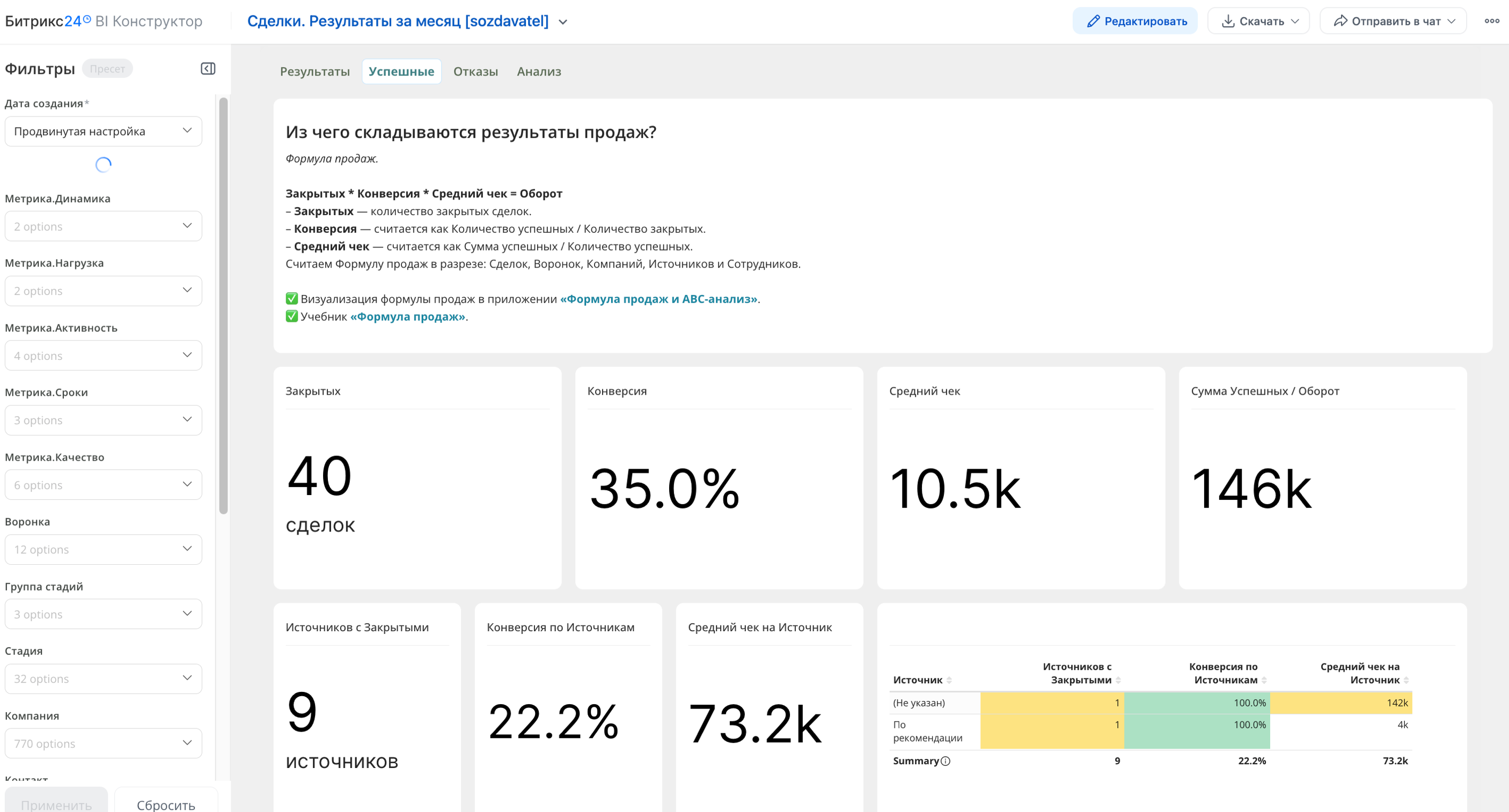This screenshot has width=1509, height=812.
Task: Click the Редактировать pencil button
Action: (1134, 21)
